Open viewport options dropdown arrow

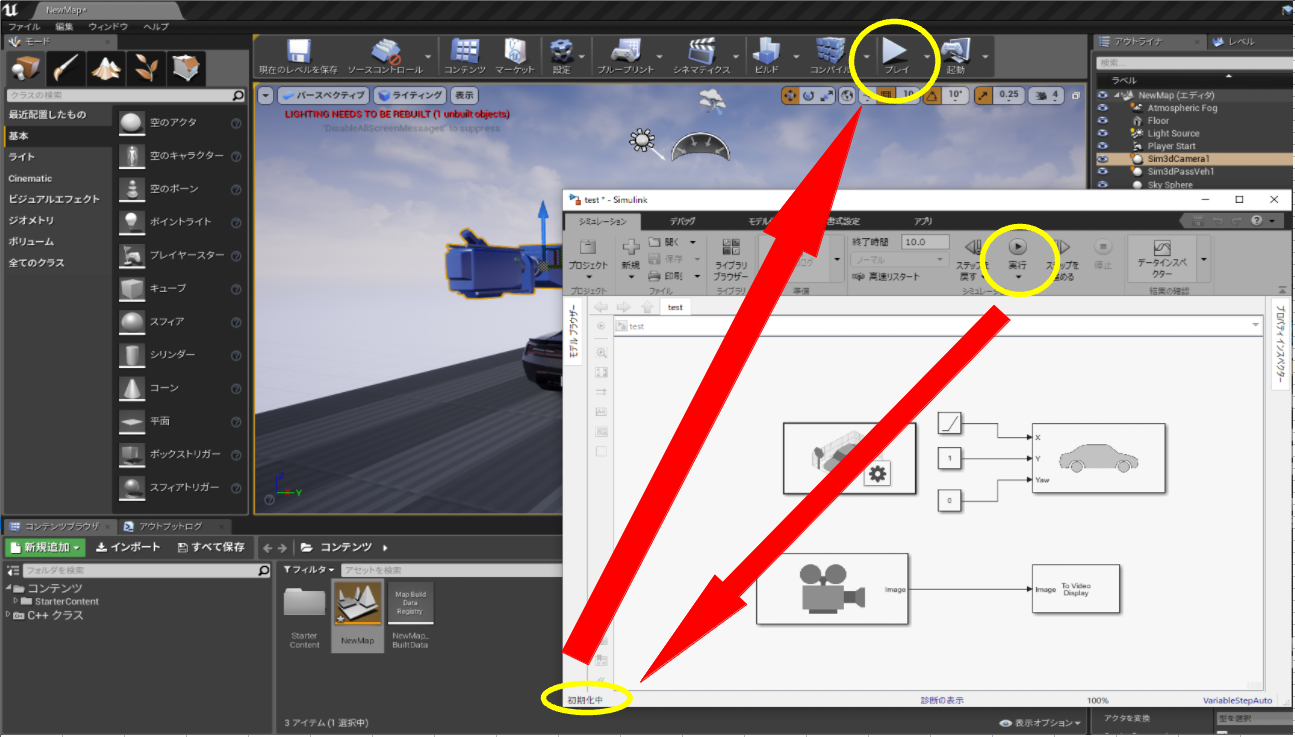[265, 95]
